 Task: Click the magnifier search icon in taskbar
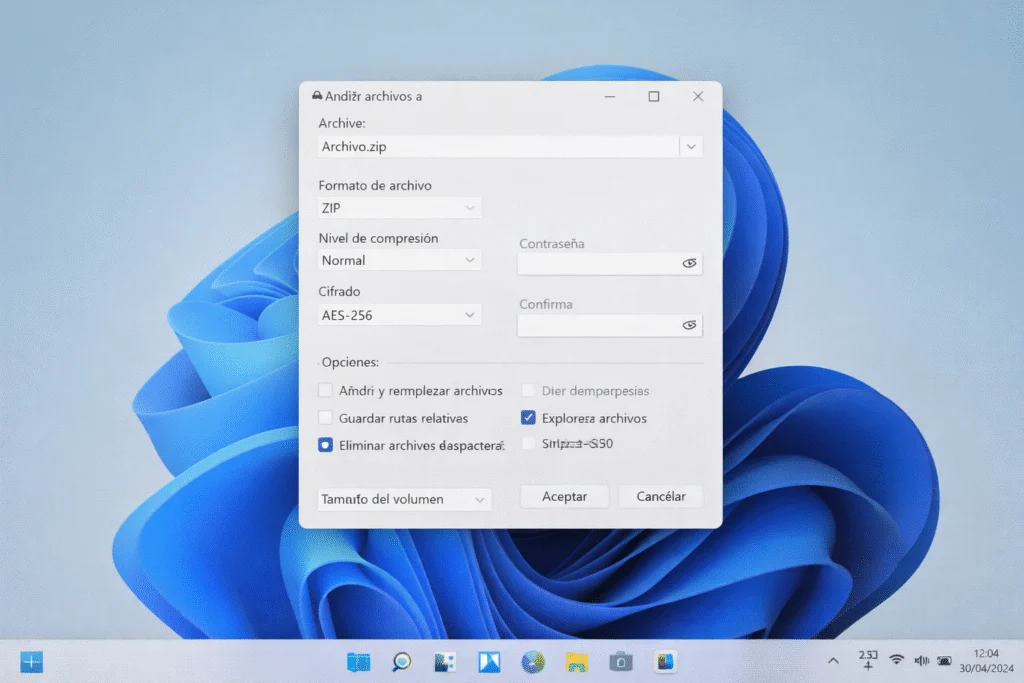click(401, 662)
